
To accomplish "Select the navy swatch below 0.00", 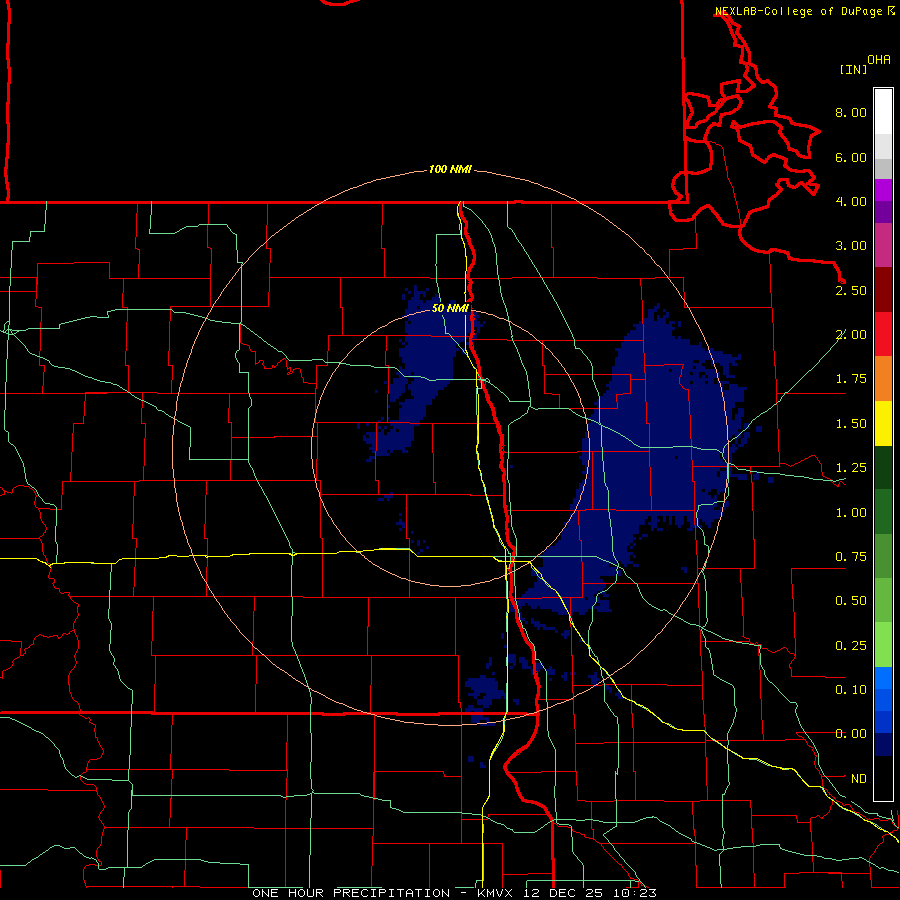I will (883, 745).
